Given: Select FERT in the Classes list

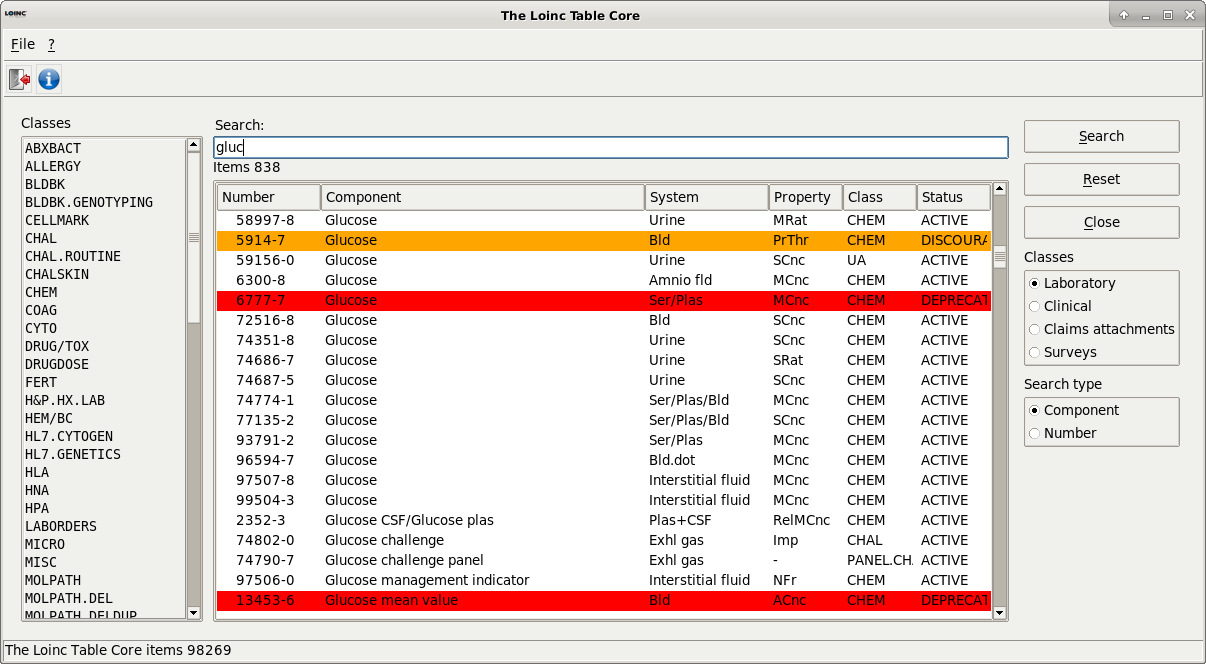Looking at the screenshot, I should click(x=104, y=382).
